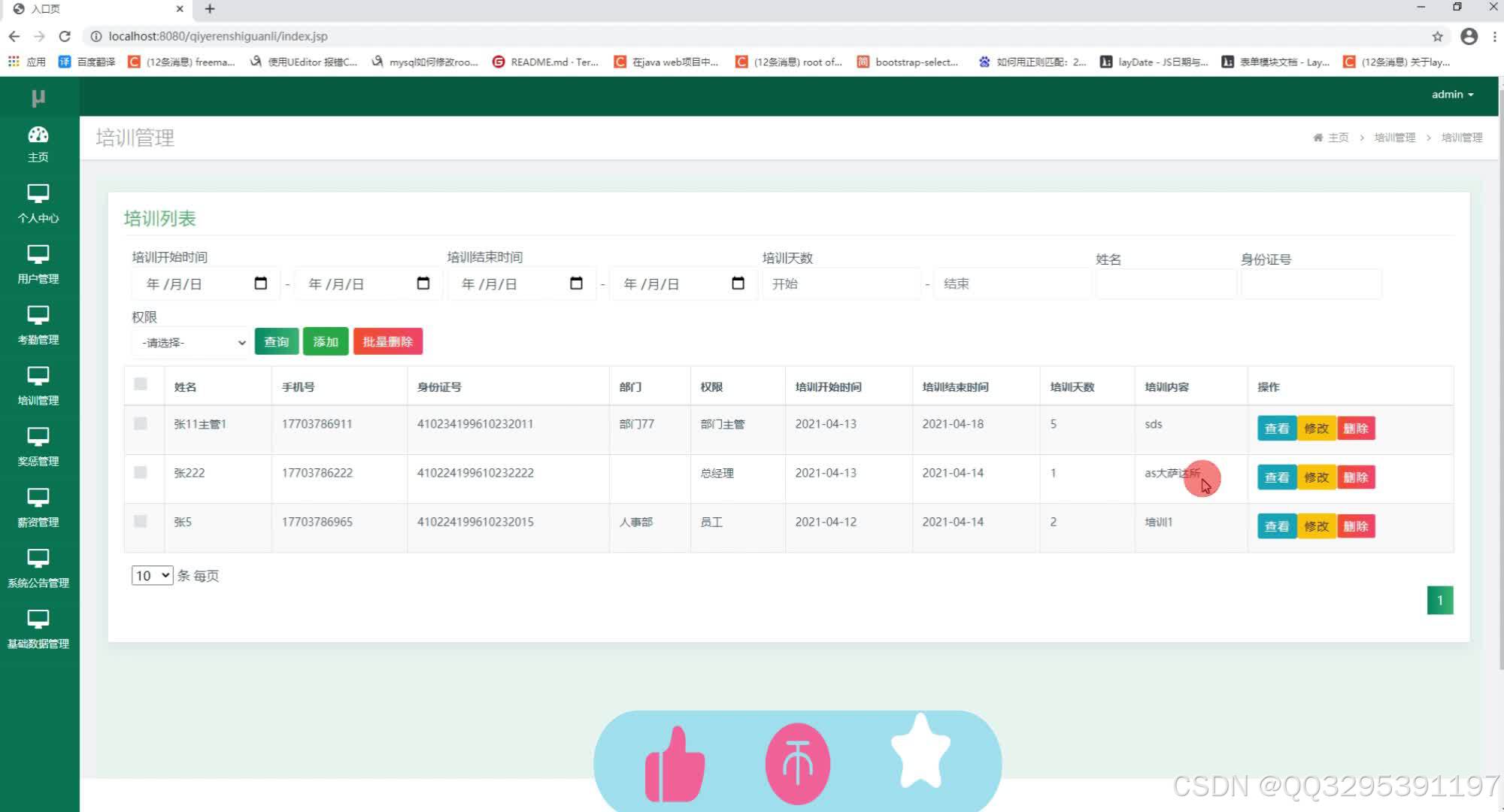The image size is (1504, 812).
Task: Click phone number 17703786965
Action: 317,522
